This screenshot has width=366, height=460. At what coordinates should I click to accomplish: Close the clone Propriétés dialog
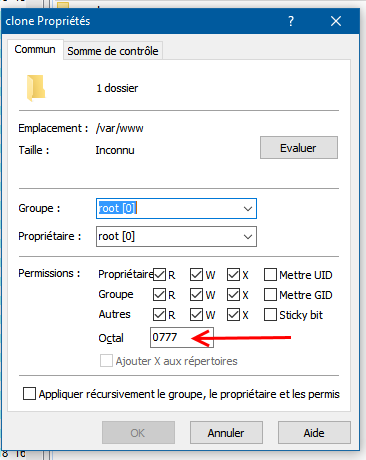336,21
